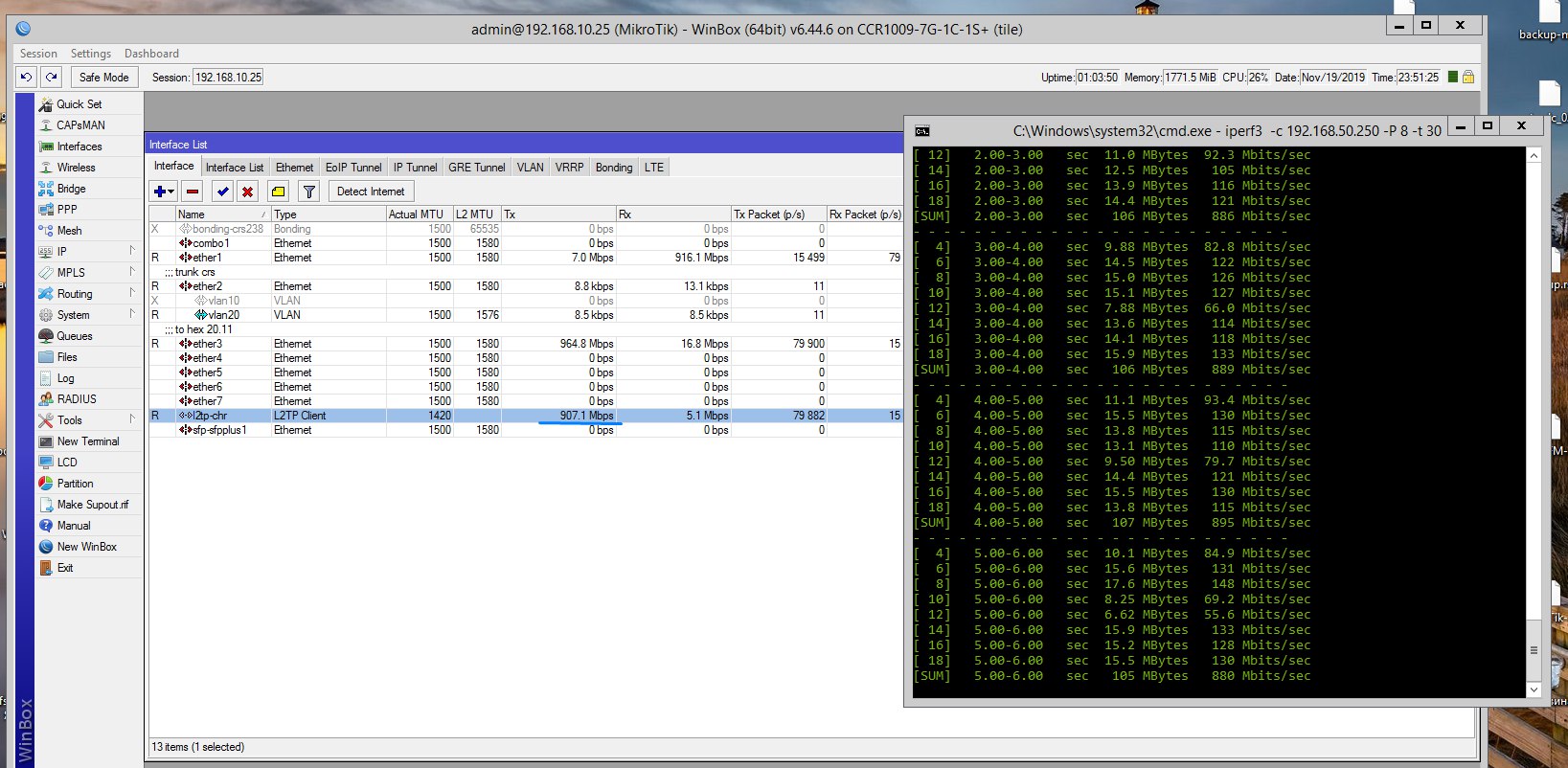The image size is (1568, 768).
Task: Open Quick Set in the sidebar
Action: pyautogui.click(x=80, y=103)
